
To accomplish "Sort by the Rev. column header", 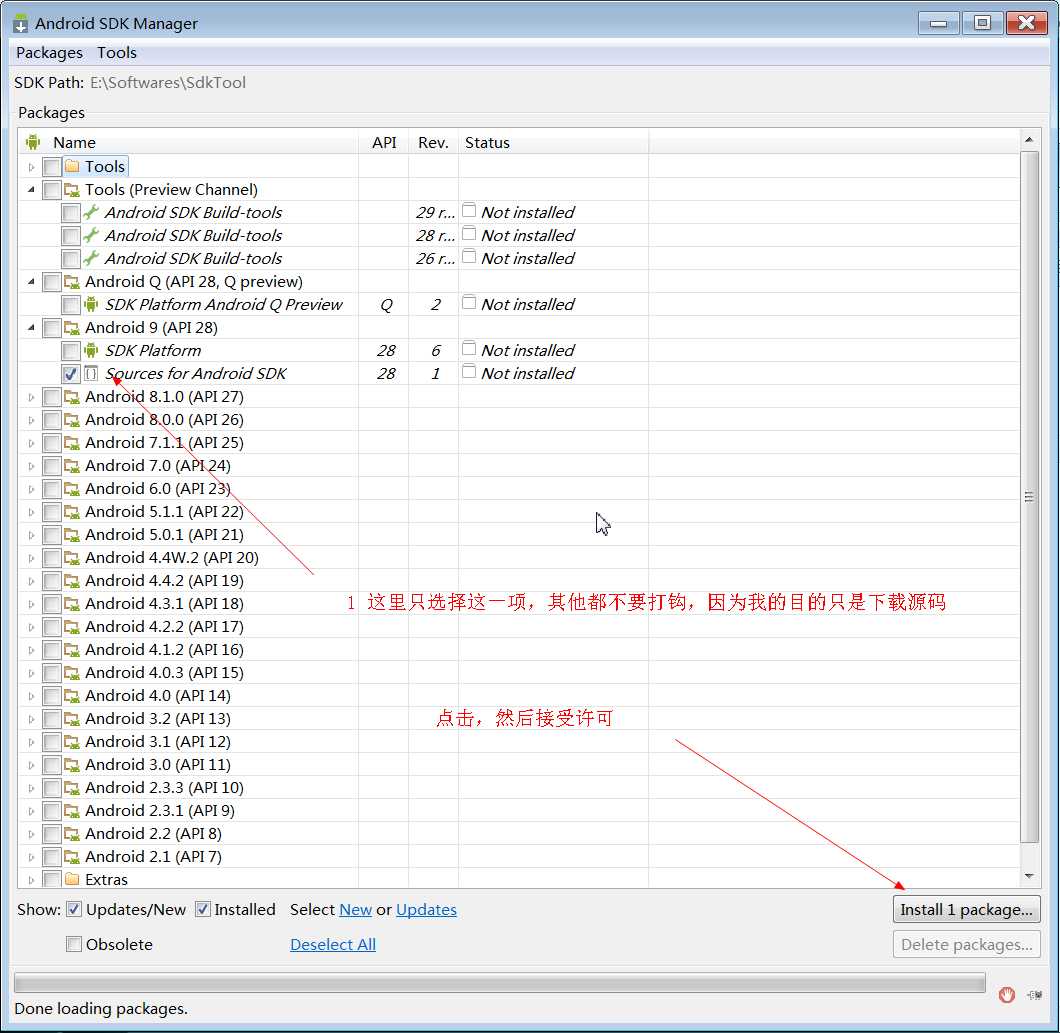I will coord(433,143).
